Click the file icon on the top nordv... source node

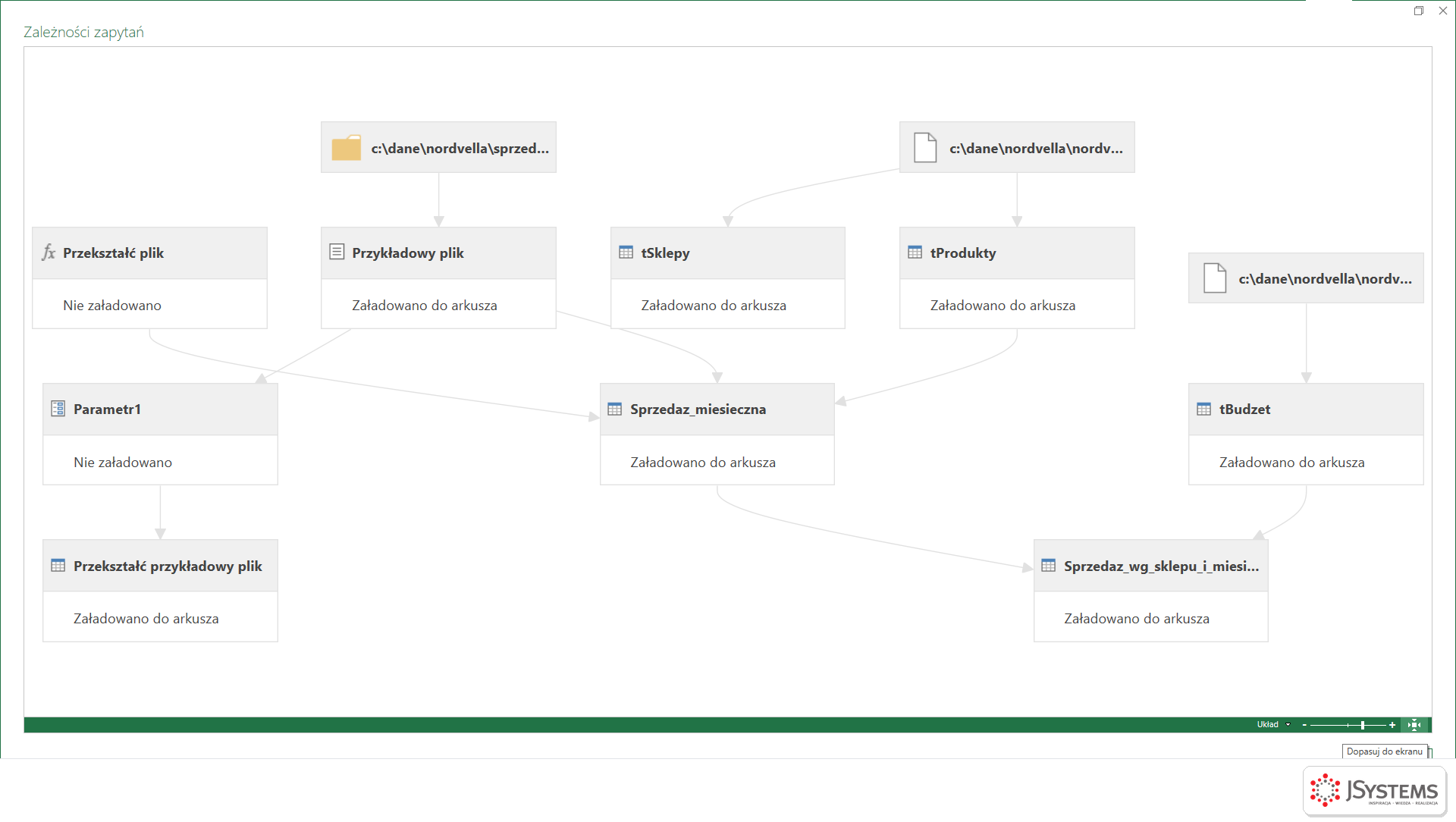tap(925, 148)
